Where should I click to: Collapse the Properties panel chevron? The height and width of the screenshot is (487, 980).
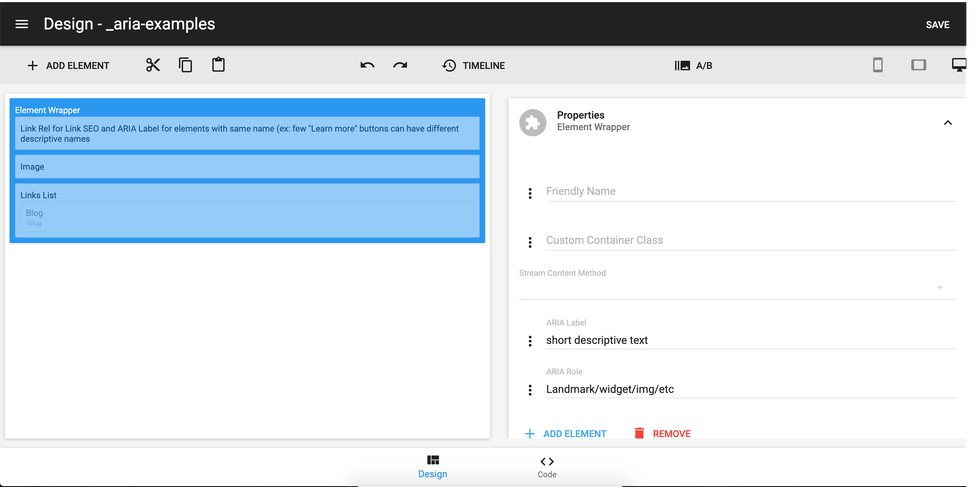(948, 122)
